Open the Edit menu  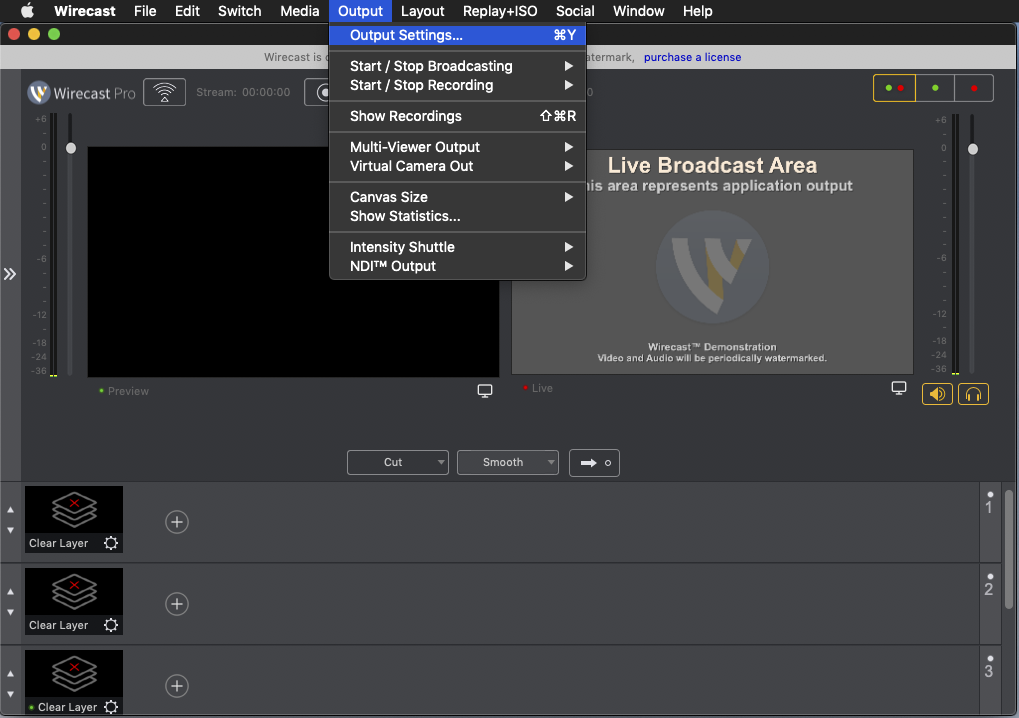pyautogui.click(x=187, y=11)
